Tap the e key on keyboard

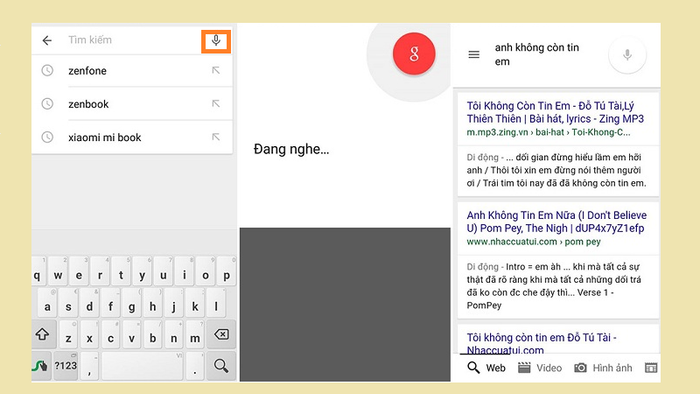coord(79,272)
